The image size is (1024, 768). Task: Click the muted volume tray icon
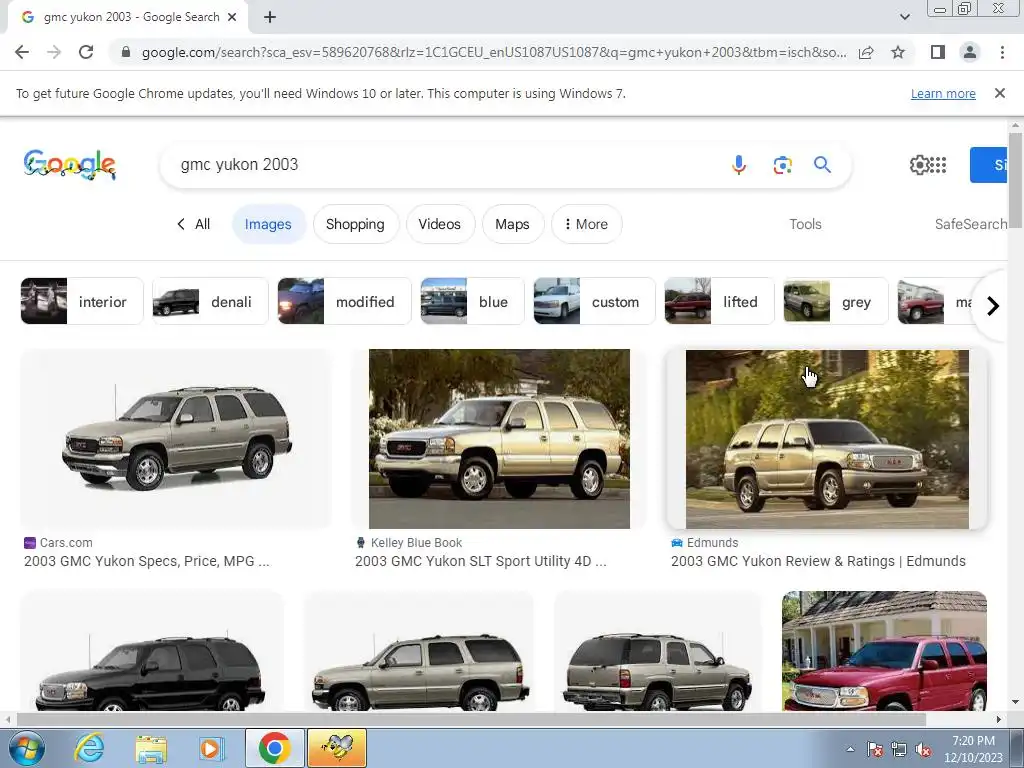tap(923, 749)
